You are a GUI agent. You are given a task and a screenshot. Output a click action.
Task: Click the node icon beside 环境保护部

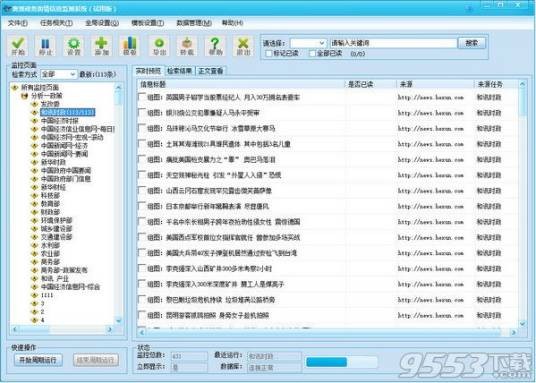(x=34, y=220)
